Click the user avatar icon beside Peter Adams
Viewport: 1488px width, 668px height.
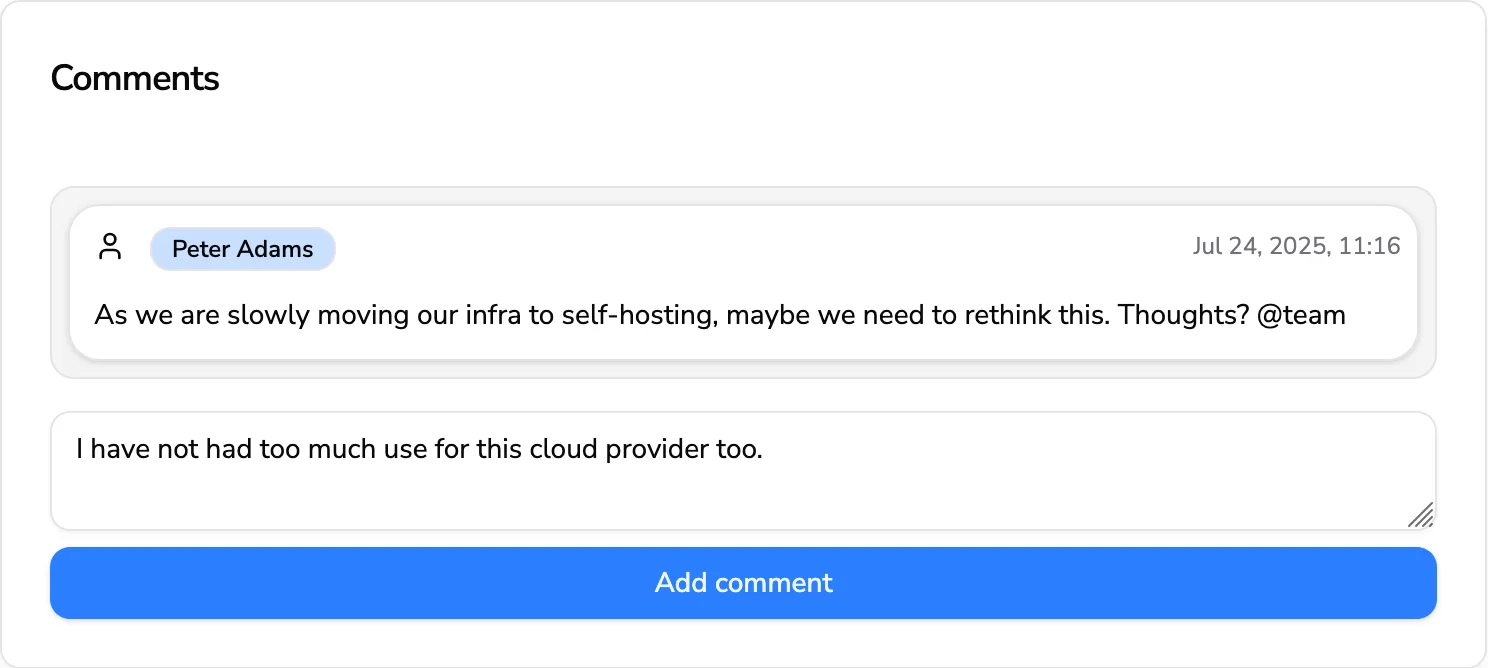pyautogui.click(x=110, y=247)
